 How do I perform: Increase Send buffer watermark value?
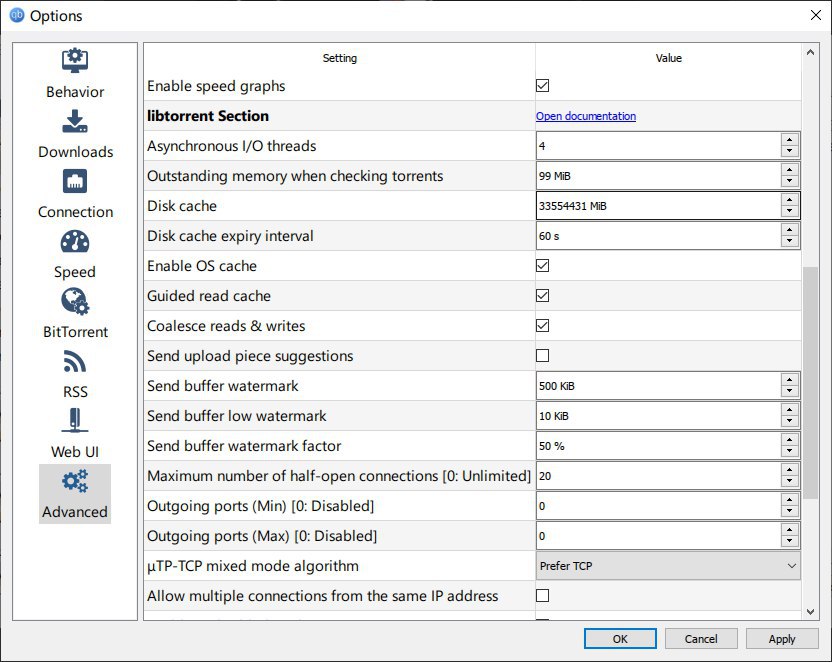coord(790,380)
